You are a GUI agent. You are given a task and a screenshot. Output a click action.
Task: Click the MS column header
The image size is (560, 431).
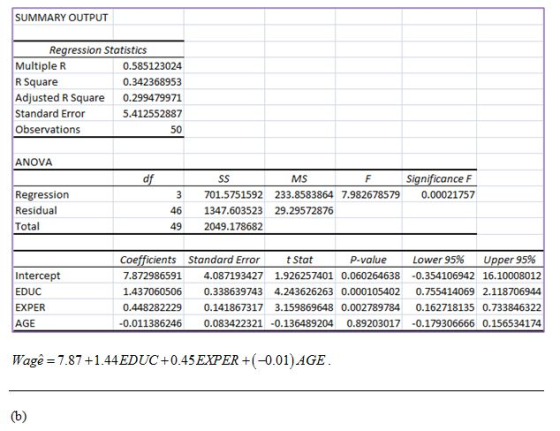(299, 179)
